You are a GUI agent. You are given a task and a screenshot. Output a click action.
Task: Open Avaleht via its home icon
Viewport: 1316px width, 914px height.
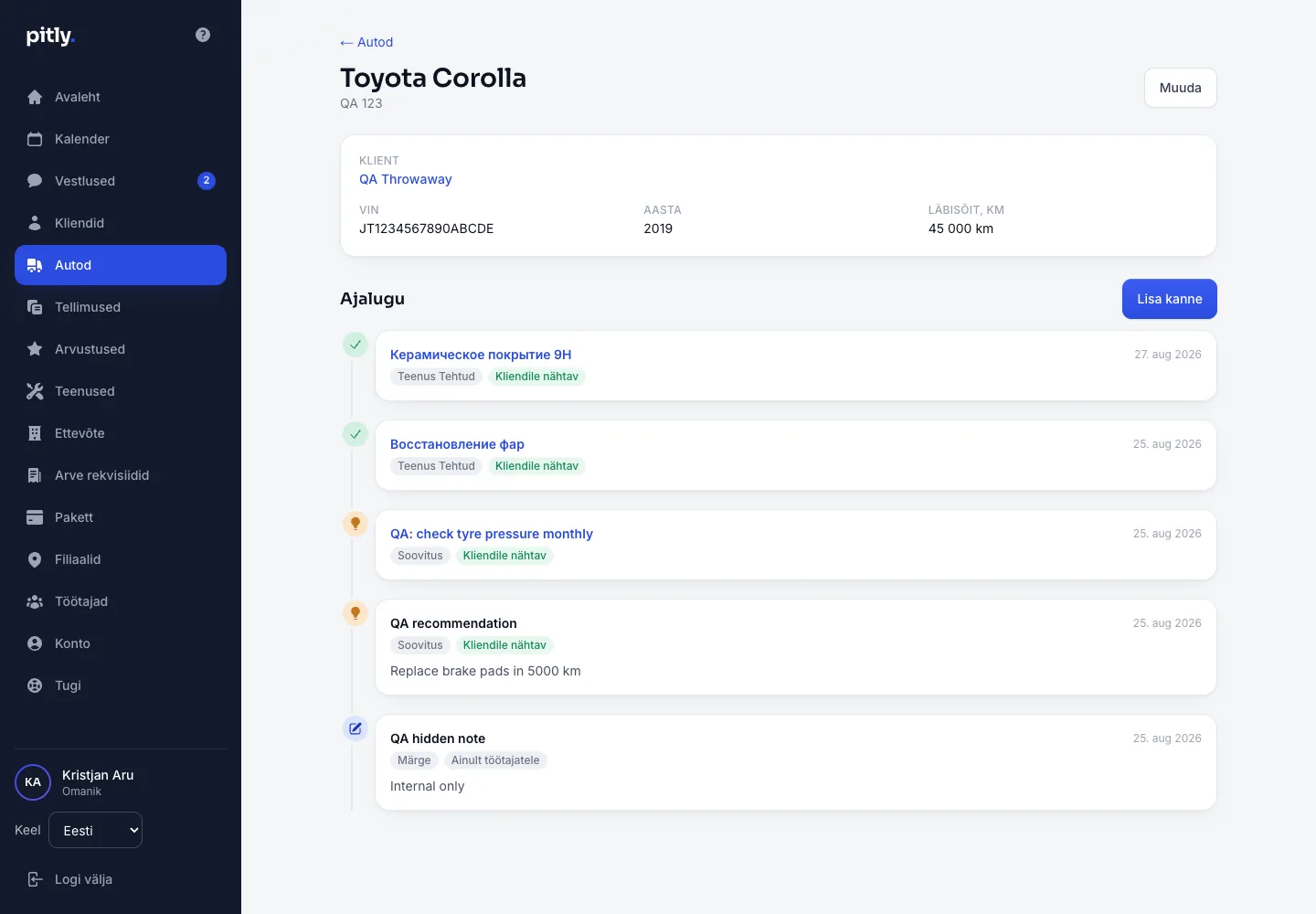tap(35, 97)
